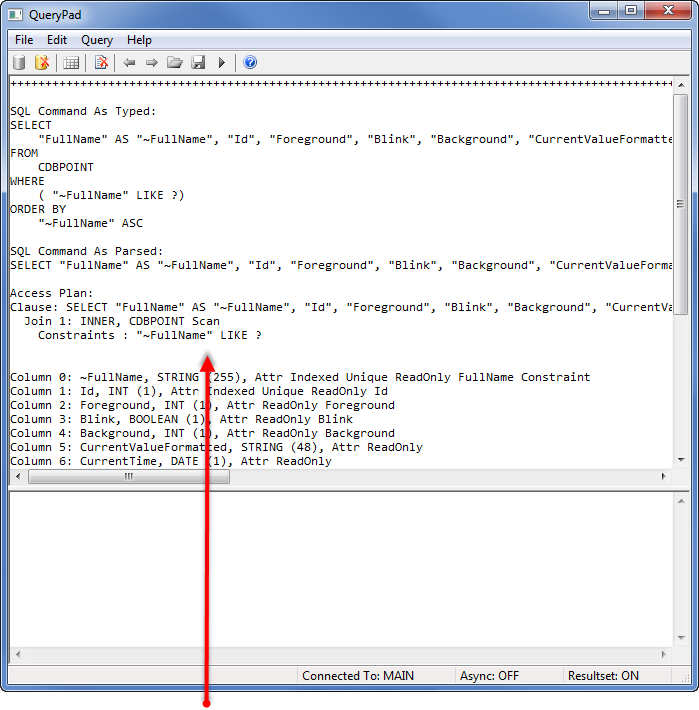The width and height of the screenshot is (699, 710).
Task: Go to next query with right arrow
Action: (152, 63)
